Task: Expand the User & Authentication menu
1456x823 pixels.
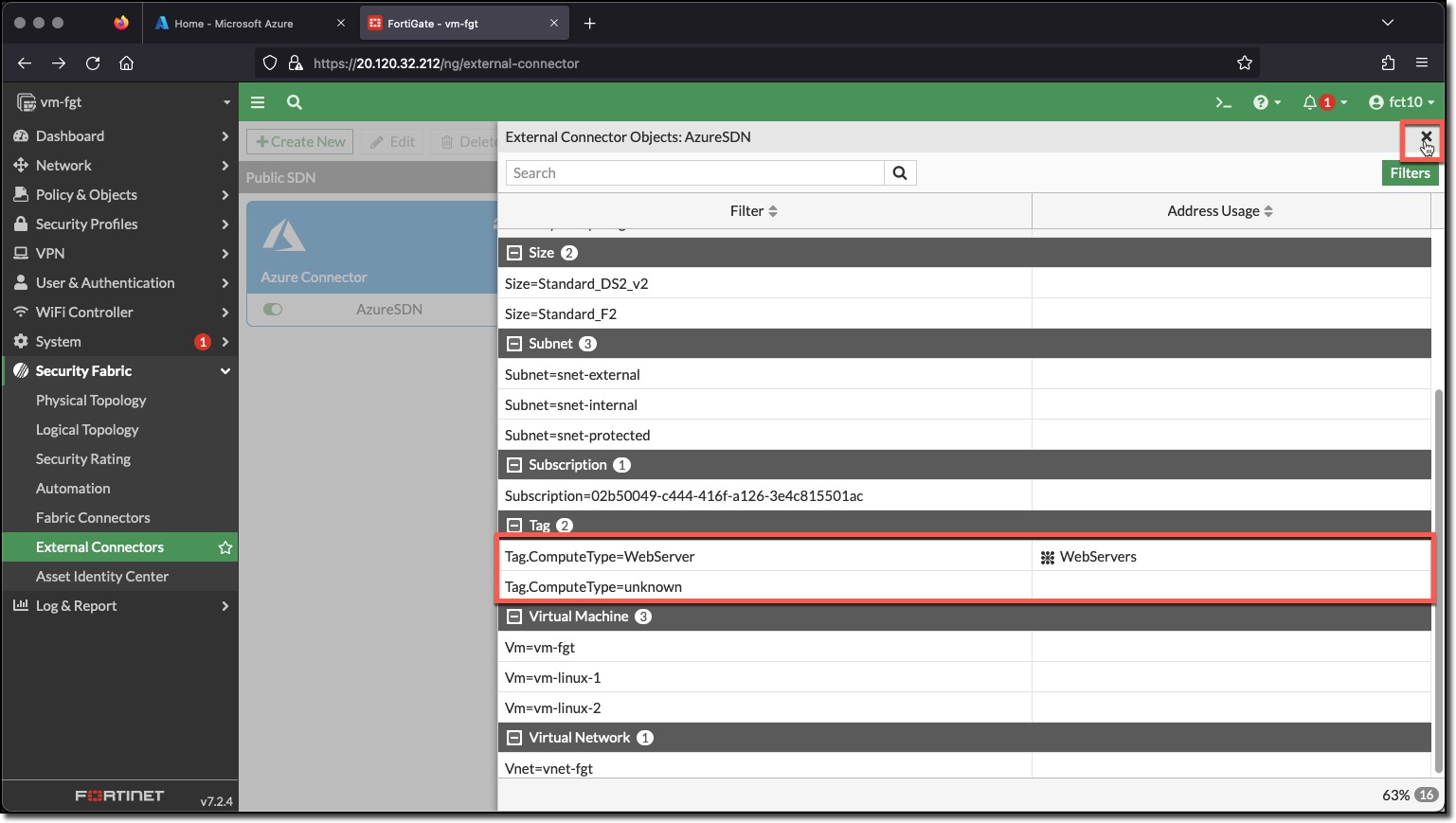Action: point(121,283)
